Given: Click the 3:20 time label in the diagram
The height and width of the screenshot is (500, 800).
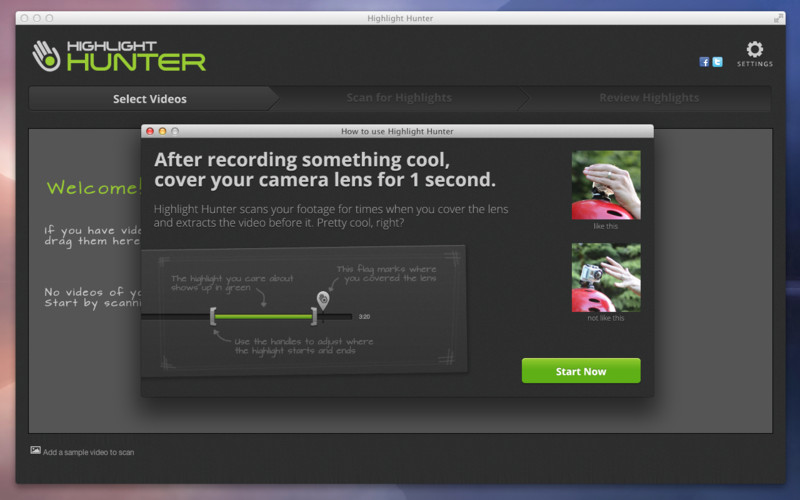Looking at the screenshot, I should click(364, 317).
